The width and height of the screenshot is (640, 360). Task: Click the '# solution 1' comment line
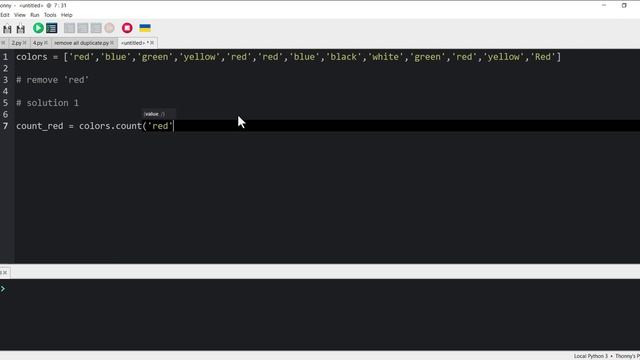tap(47, 103)
